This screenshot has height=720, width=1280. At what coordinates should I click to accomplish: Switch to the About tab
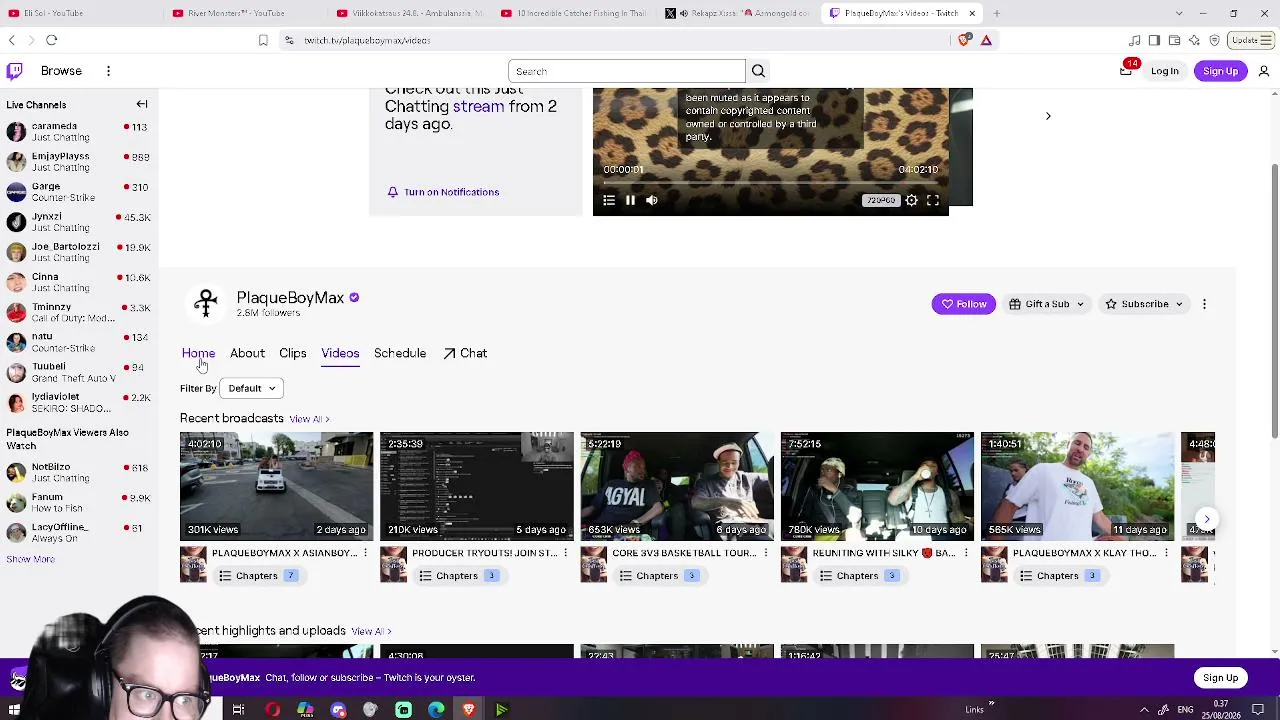tap(247, 353)
